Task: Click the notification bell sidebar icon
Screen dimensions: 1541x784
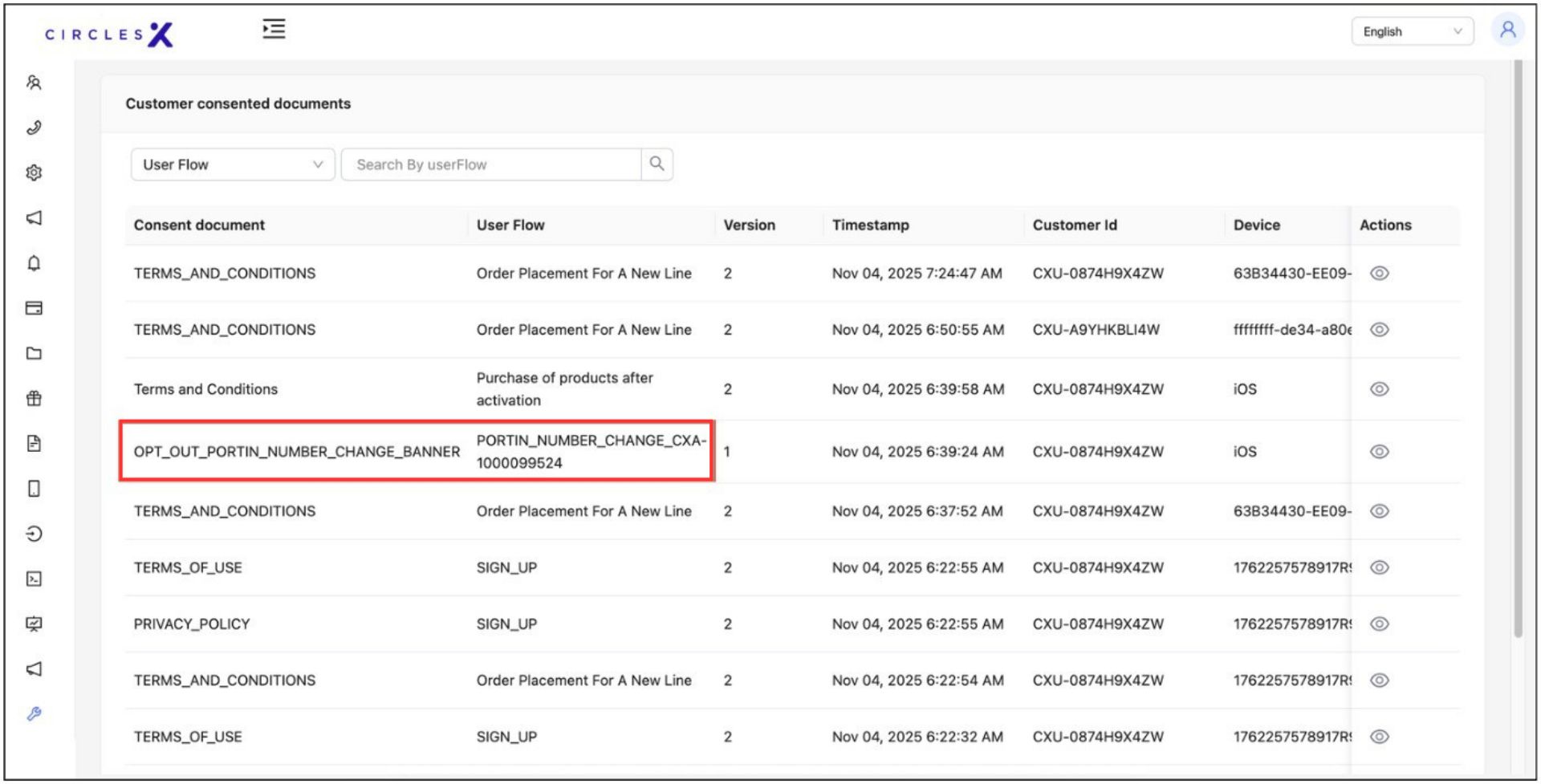Action: click(x=34, y=263)
